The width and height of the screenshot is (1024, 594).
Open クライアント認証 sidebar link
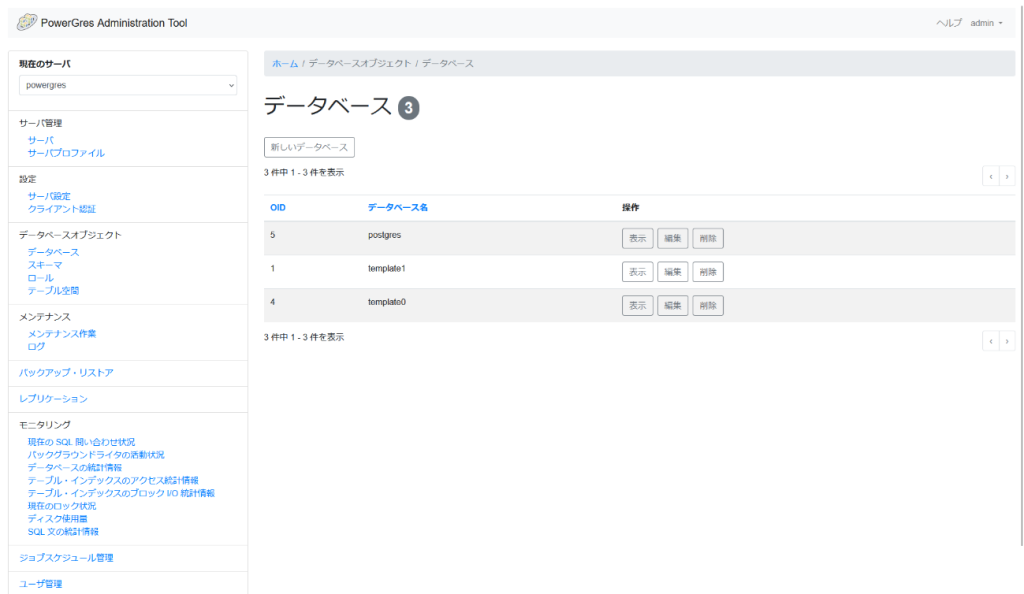61,209
